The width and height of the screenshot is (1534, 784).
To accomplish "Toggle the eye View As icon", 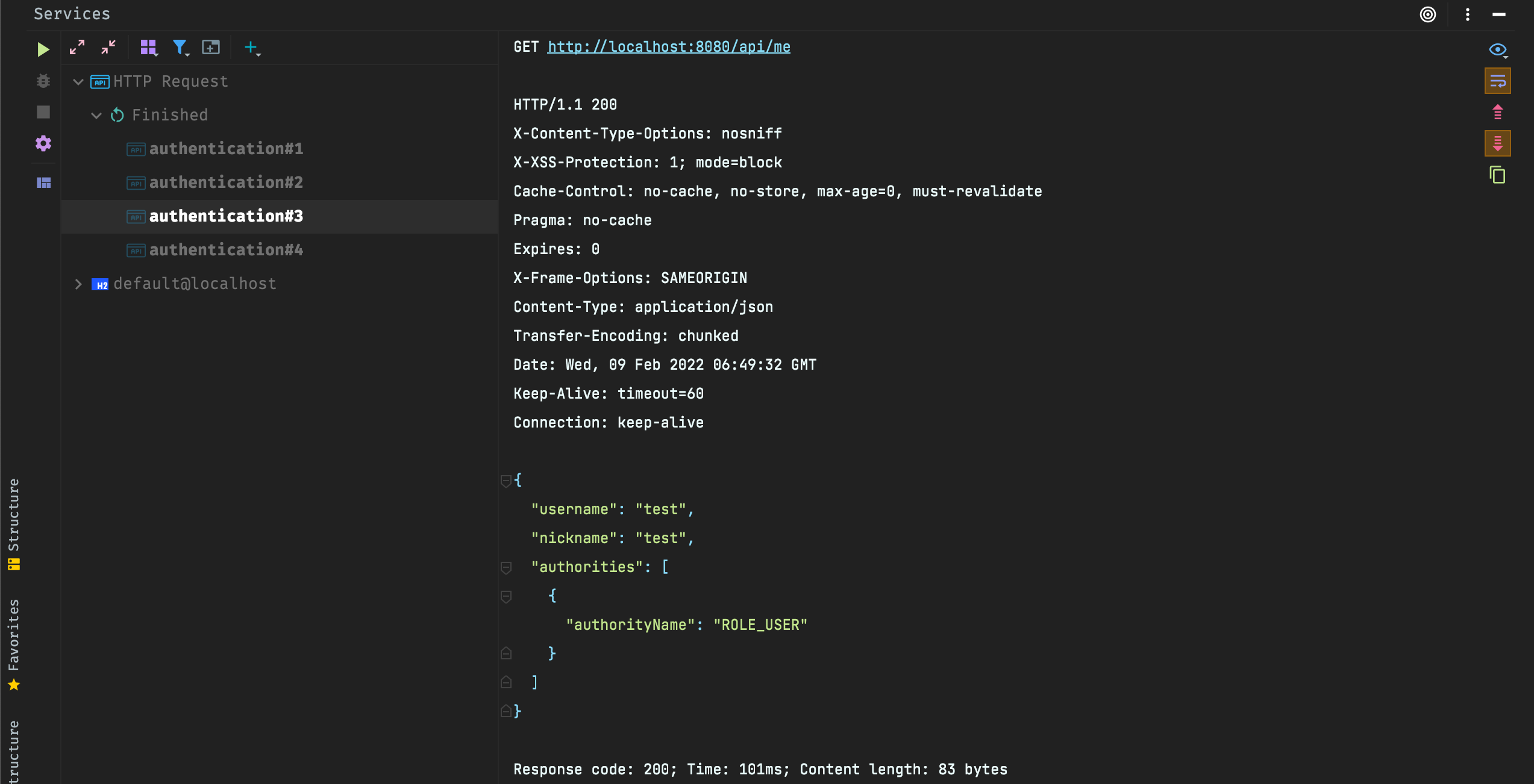I will 1497,49.
